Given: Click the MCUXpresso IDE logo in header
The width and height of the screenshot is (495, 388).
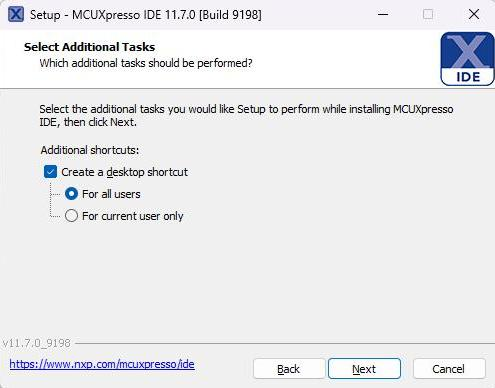Looking at the screenshot, I should (x=467, y=59).
